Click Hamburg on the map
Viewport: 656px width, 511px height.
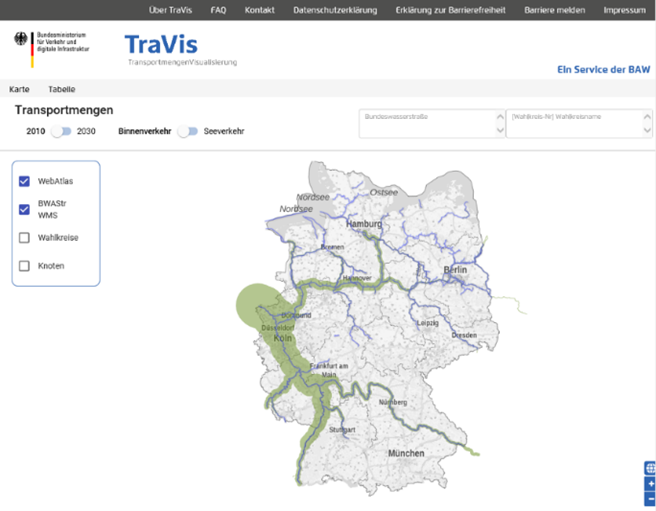(x=364, y=225)
